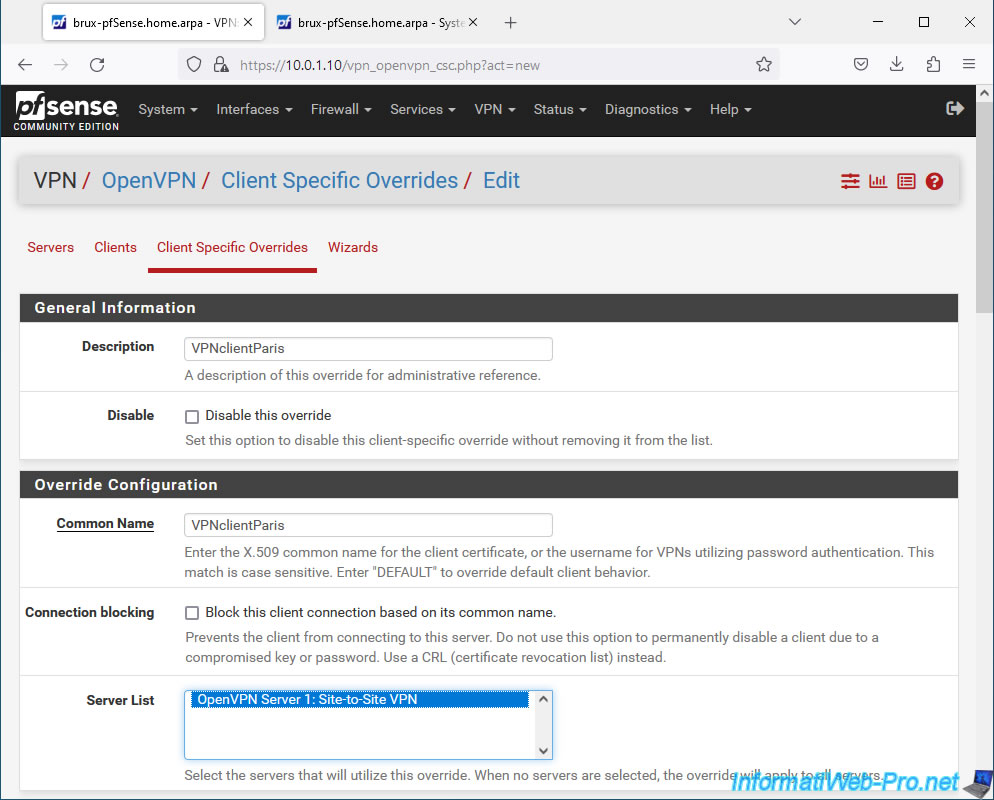
Task: Save page to Pocket icon
Action: tap(861, 64)
